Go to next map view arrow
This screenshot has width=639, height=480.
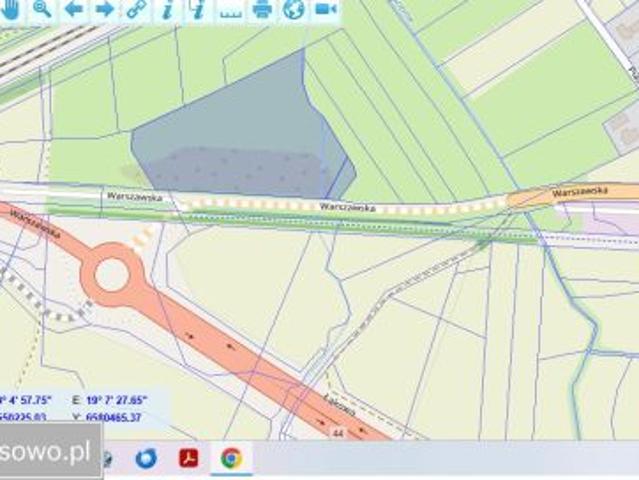(x=105, y=9)
